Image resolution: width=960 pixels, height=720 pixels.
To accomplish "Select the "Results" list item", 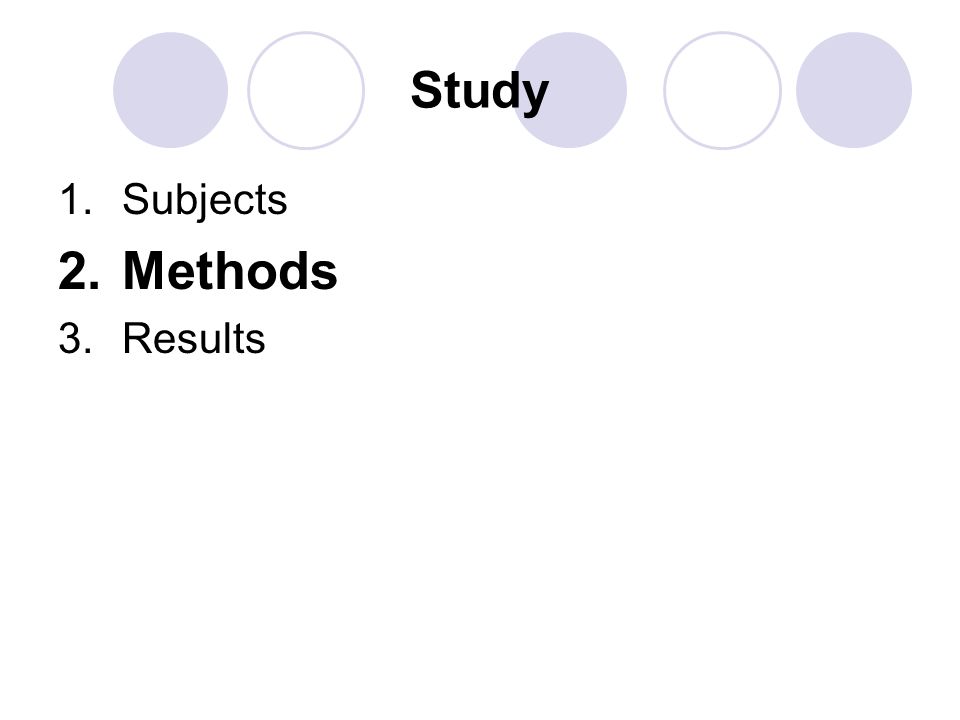I will pyautogui.click(x=193, y=338).
